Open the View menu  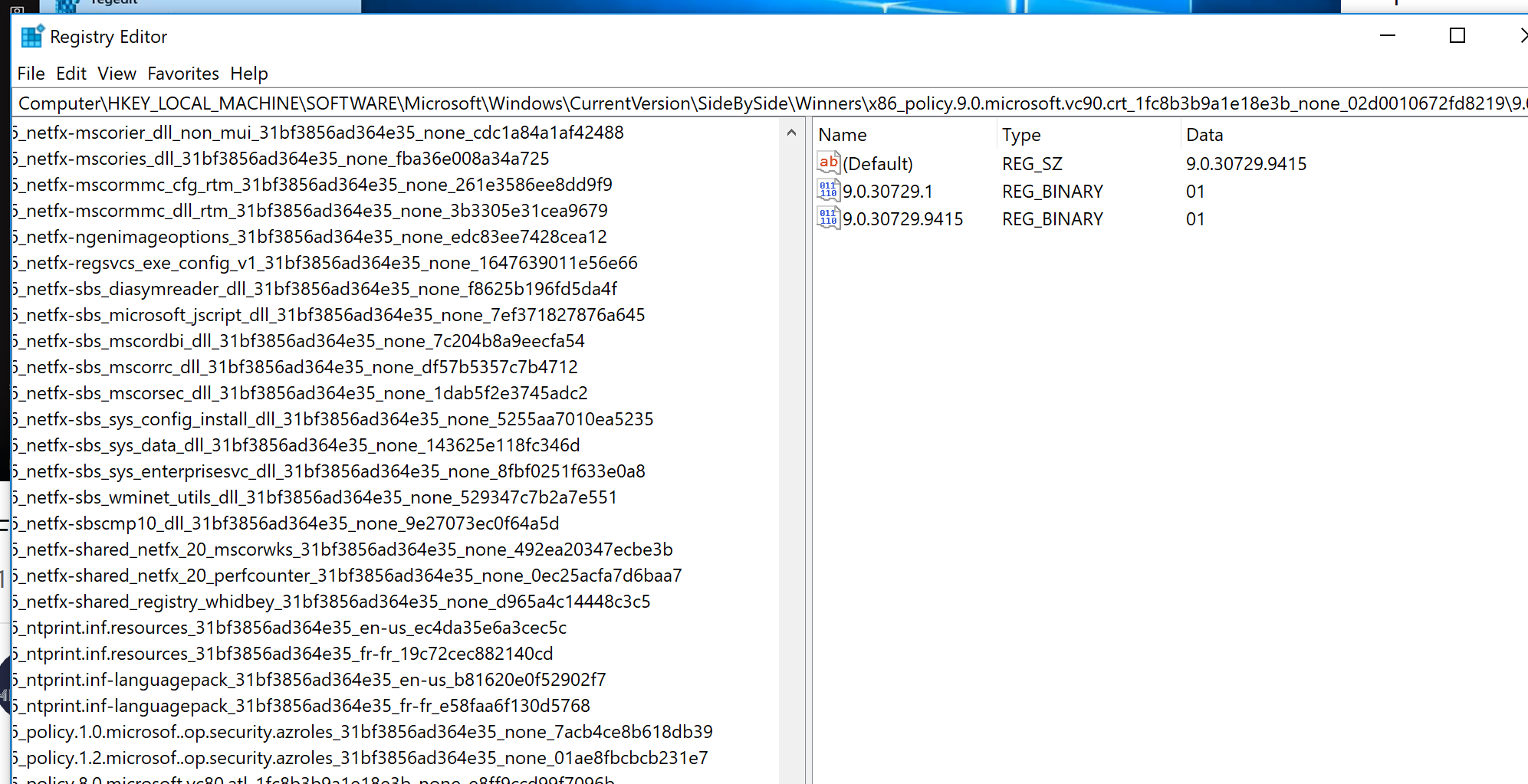[117, 74]
